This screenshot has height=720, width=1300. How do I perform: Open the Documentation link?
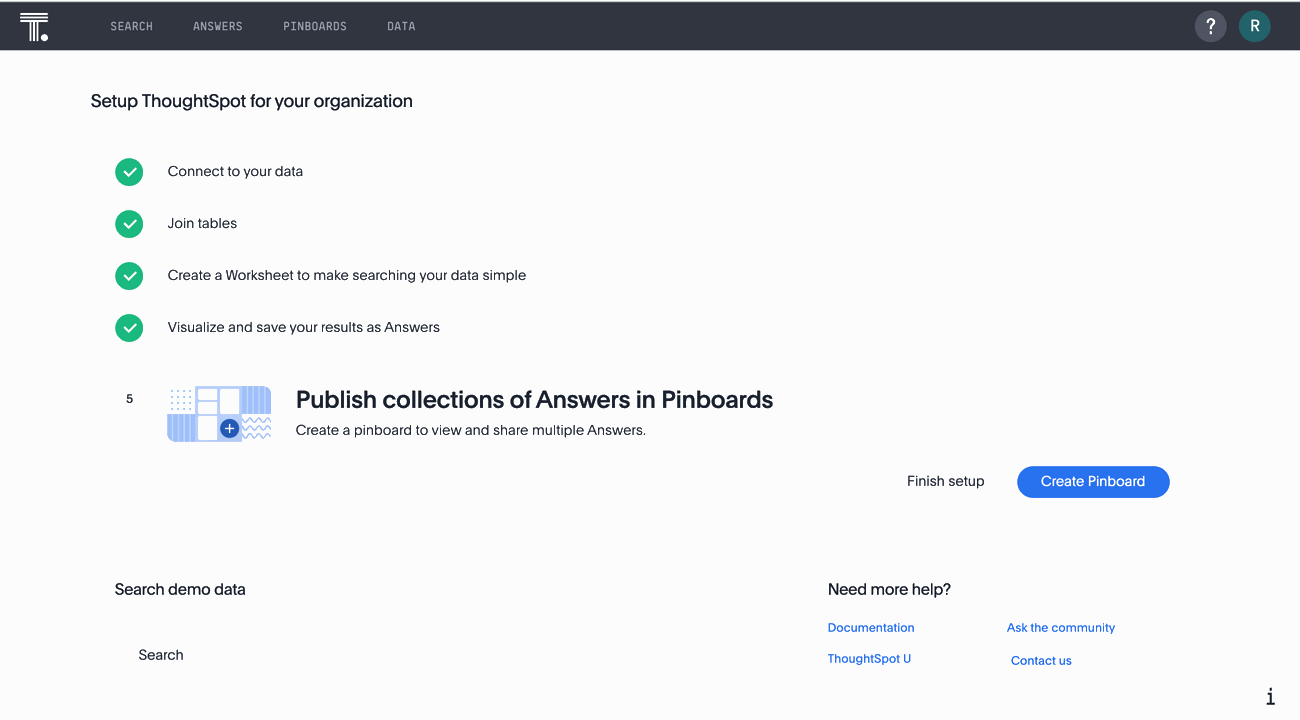point(870,628)
